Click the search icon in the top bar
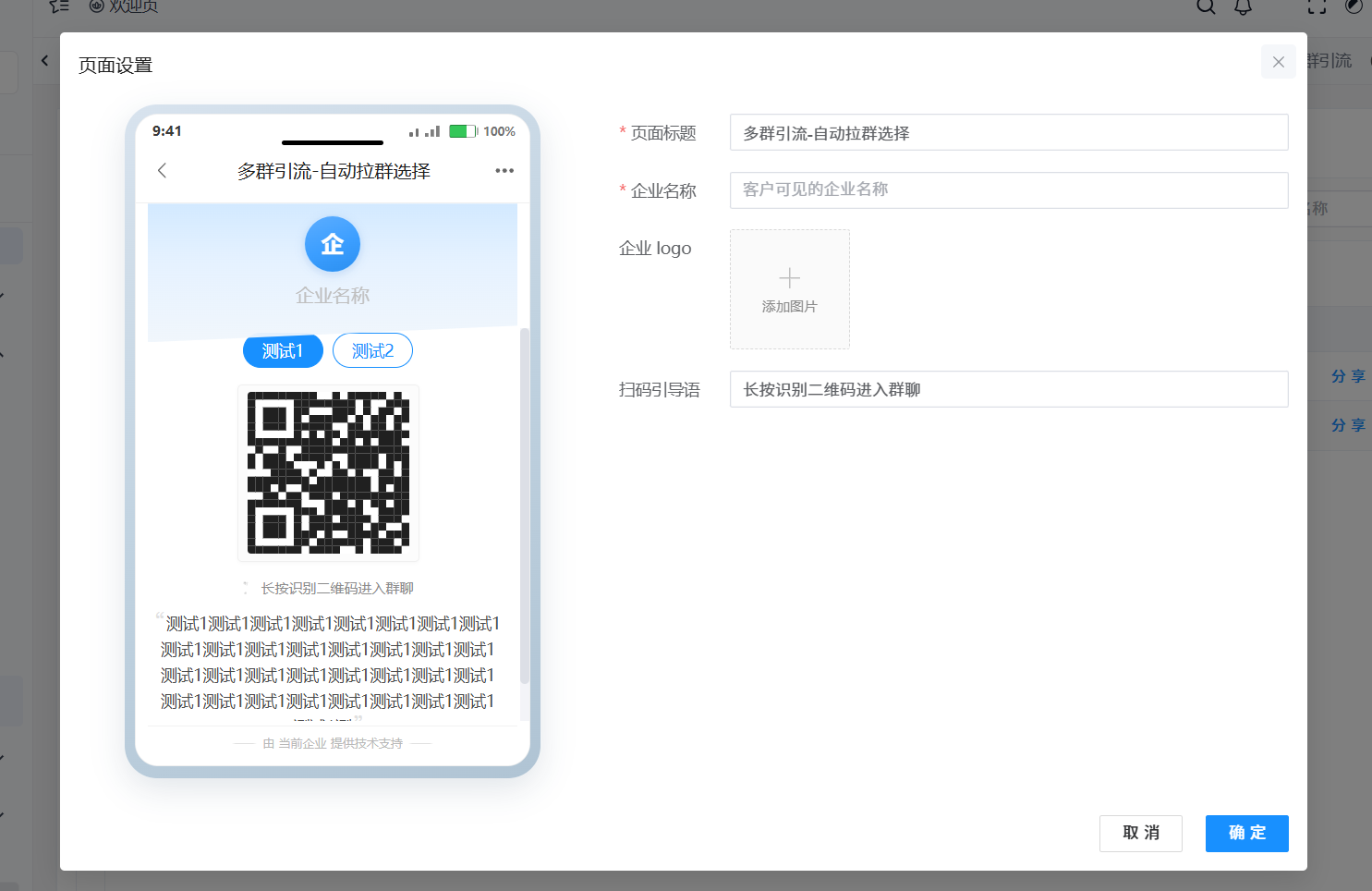 click(1206, 6)
